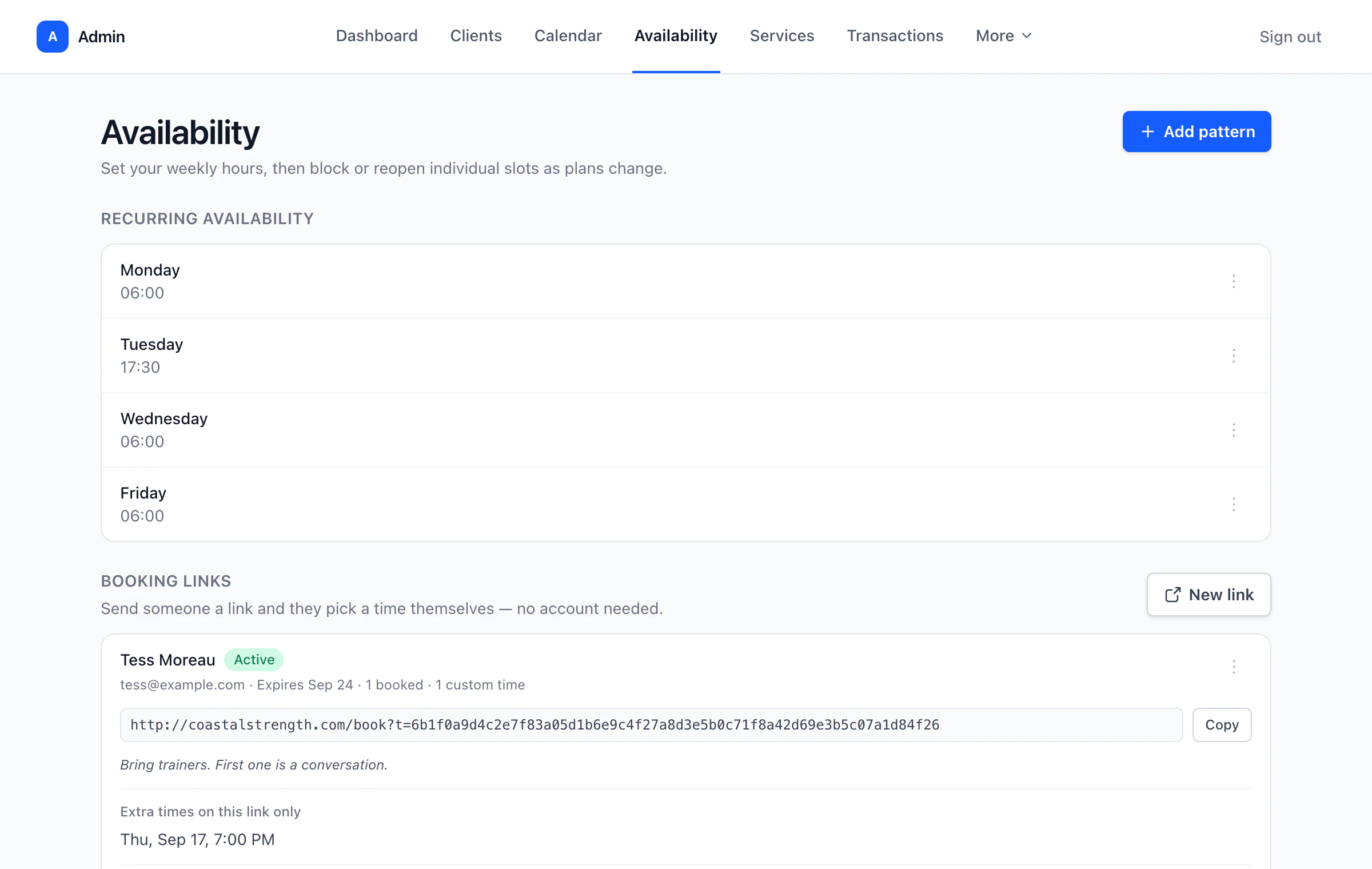Open Tess Moreau link options menu
This screenshot has height=869, width=1372.
(1234, 667)
